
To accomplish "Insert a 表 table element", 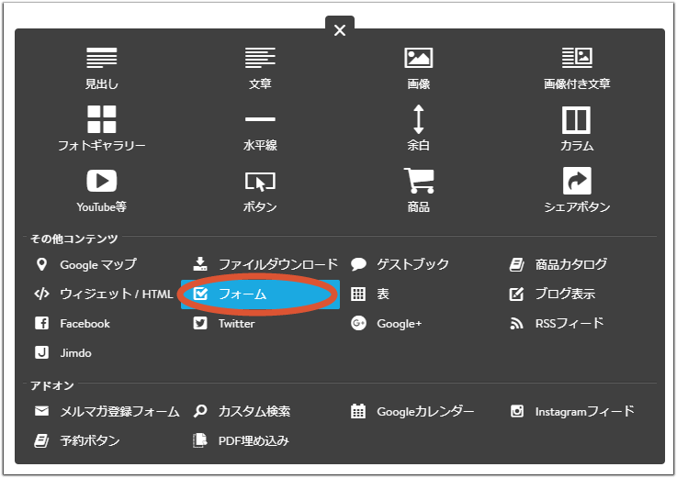I will (370, 294).
